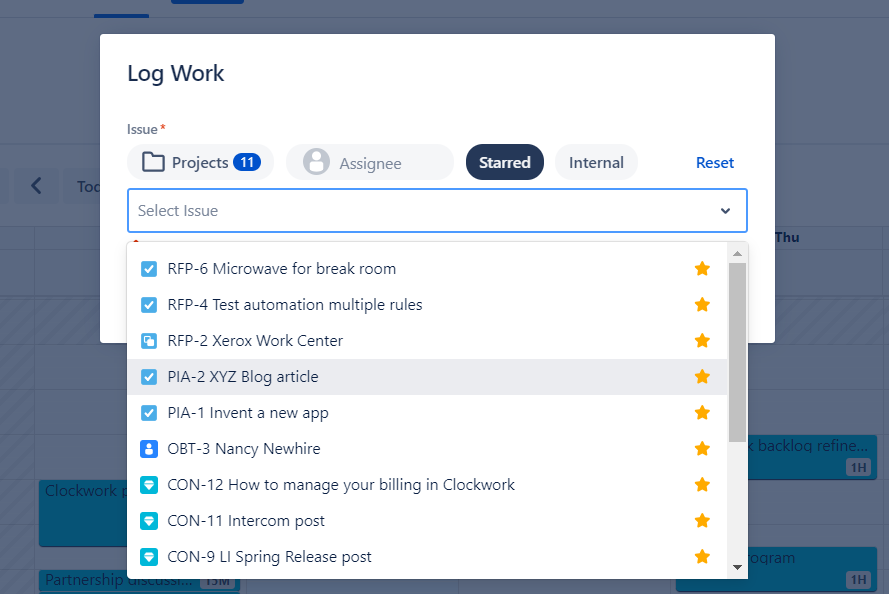Click star for CON-12 billing in Clockwork
Image resolution: width=889 pixels, height=594 pixels.
[702, 485]
